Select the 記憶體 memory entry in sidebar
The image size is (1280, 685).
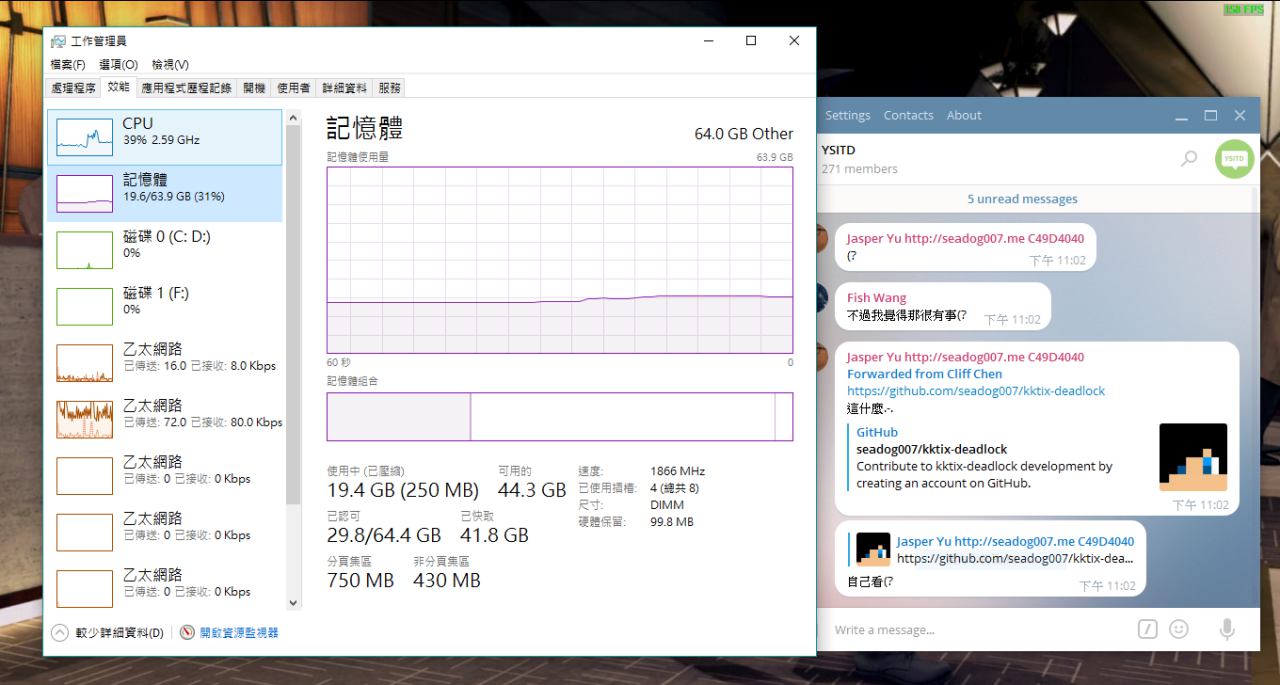165,193
